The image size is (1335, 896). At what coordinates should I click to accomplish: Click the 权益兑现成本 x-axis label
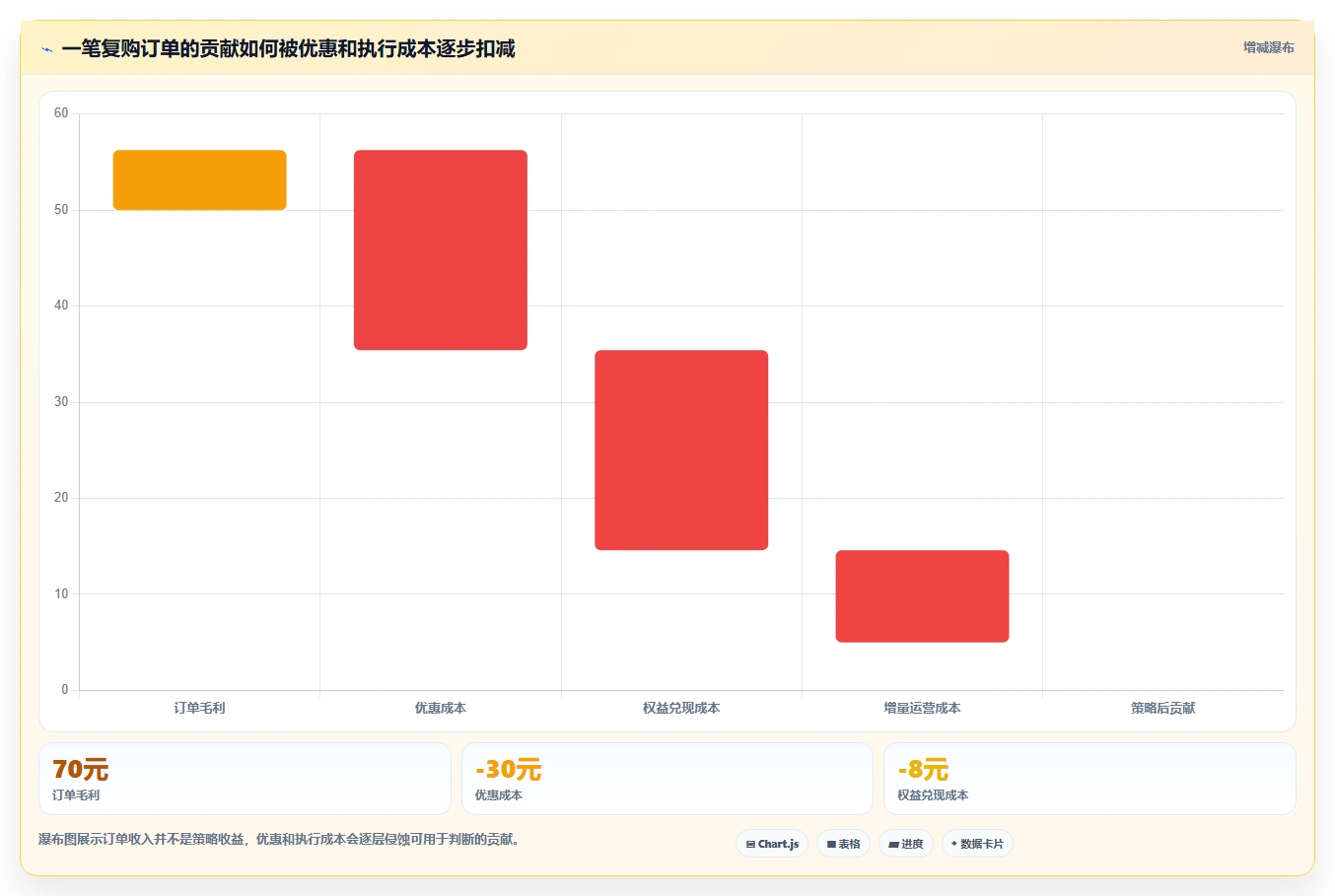(x=681, y=708)
